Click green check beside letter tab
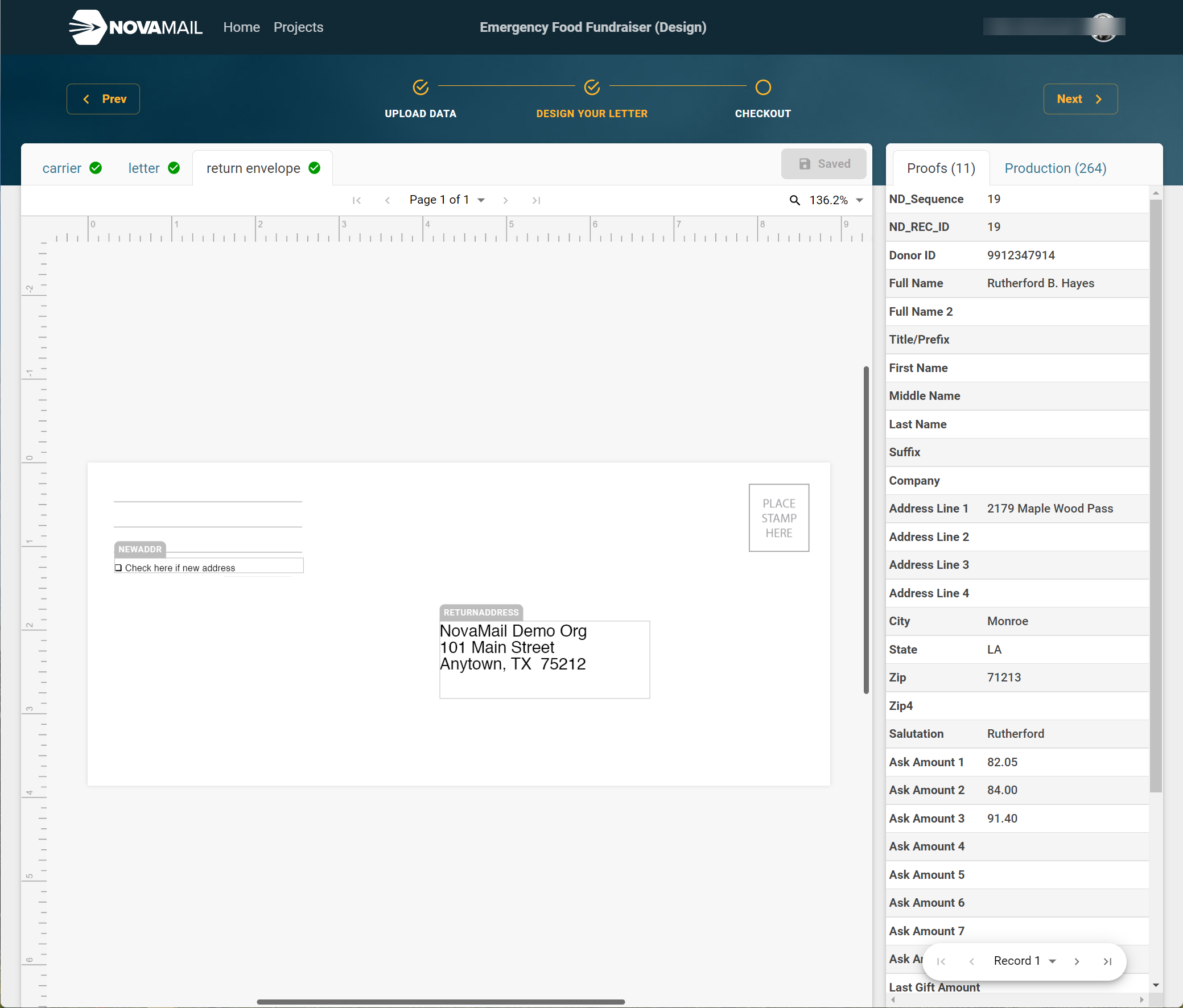Image resolution: width=1183 pixels, height=1008 pixels. coord(174,168)
